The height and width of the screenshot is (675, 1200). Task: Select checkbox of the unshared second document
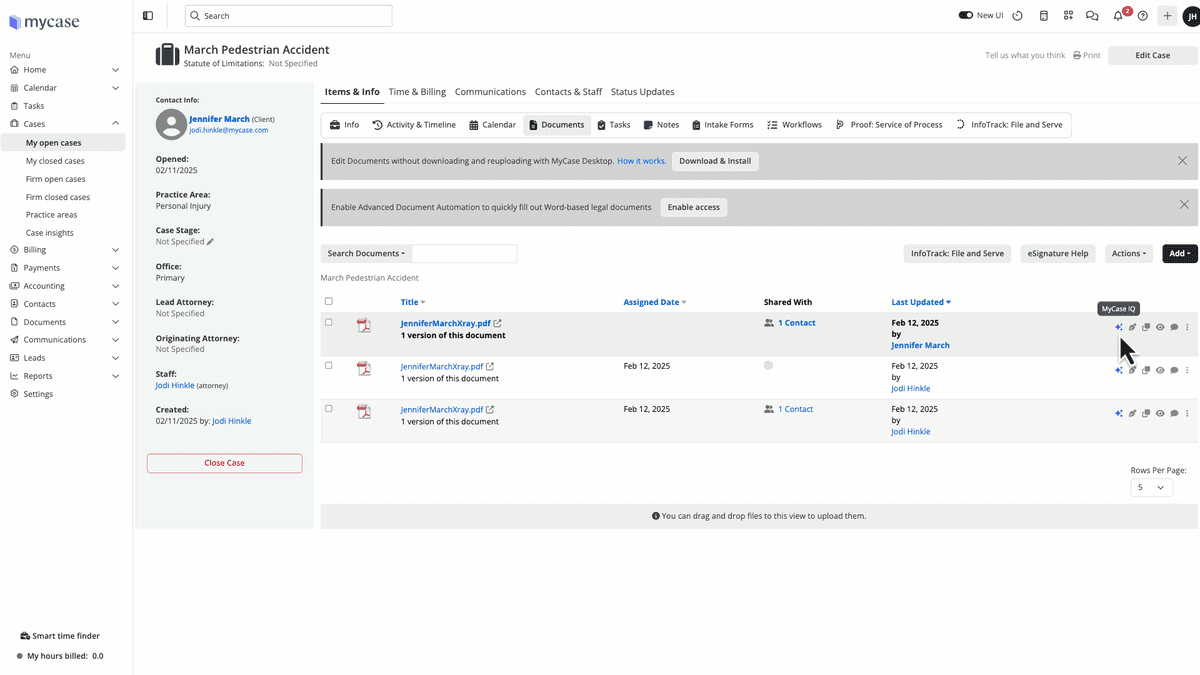(328, 365)
